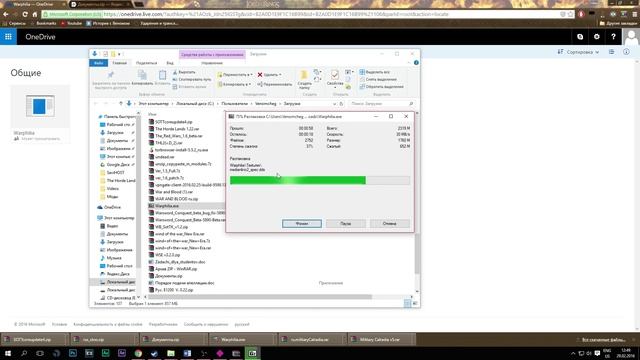Screen dimensions: 640x360
Task: Click the Все скачанные файлы link
Action: point(603,340)
